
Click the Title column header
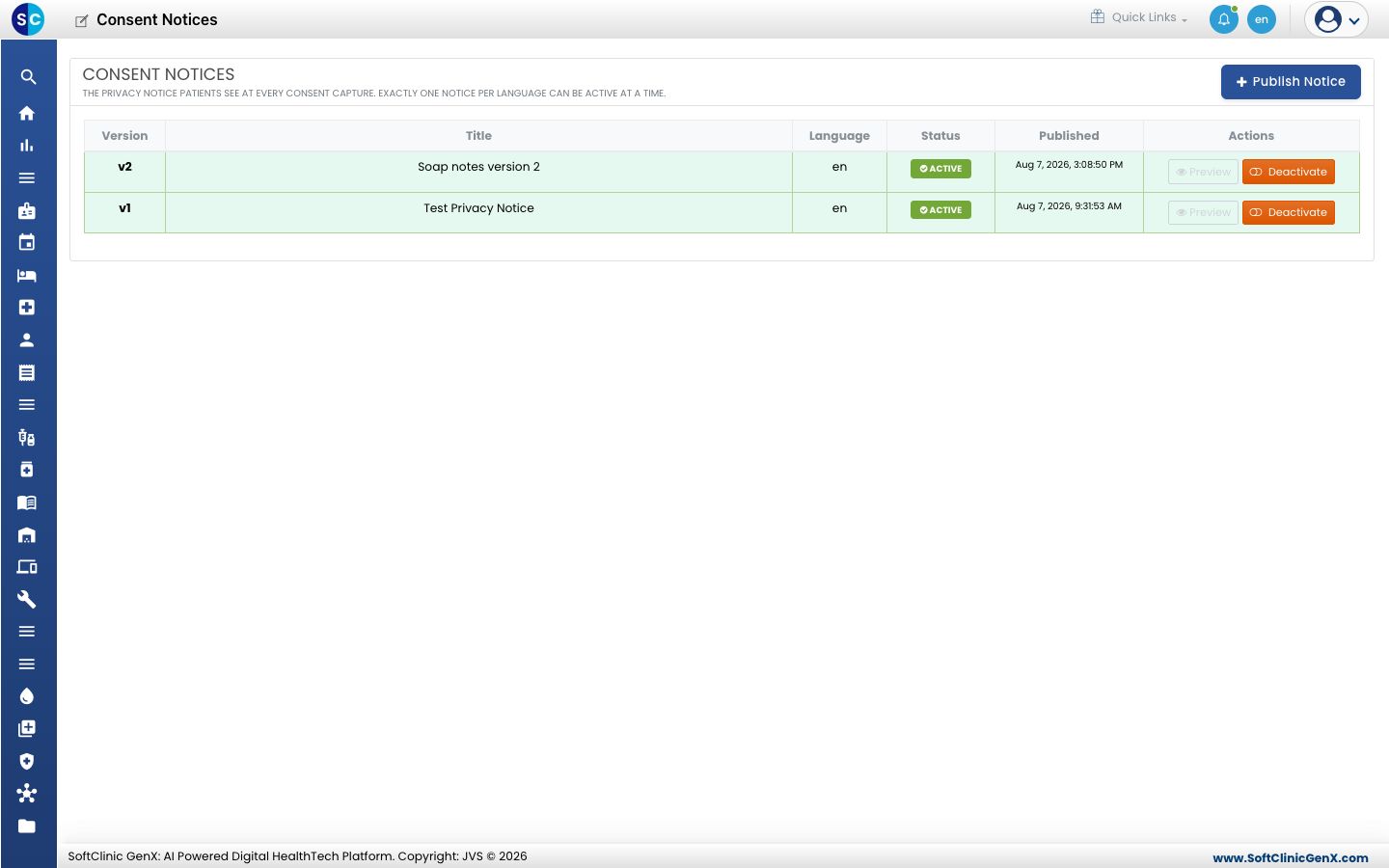tap(478, 136)
